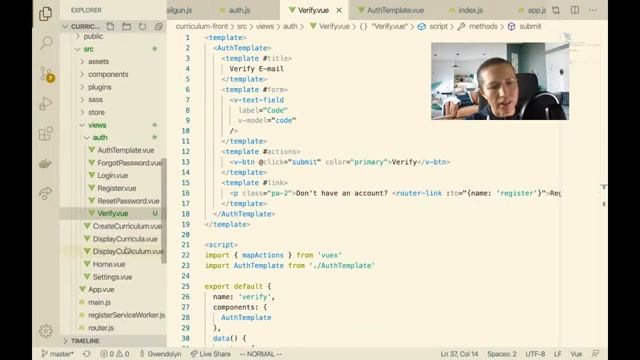
Task: Switch to the mailgun.js tab
Action: click(x=180, y=10)
